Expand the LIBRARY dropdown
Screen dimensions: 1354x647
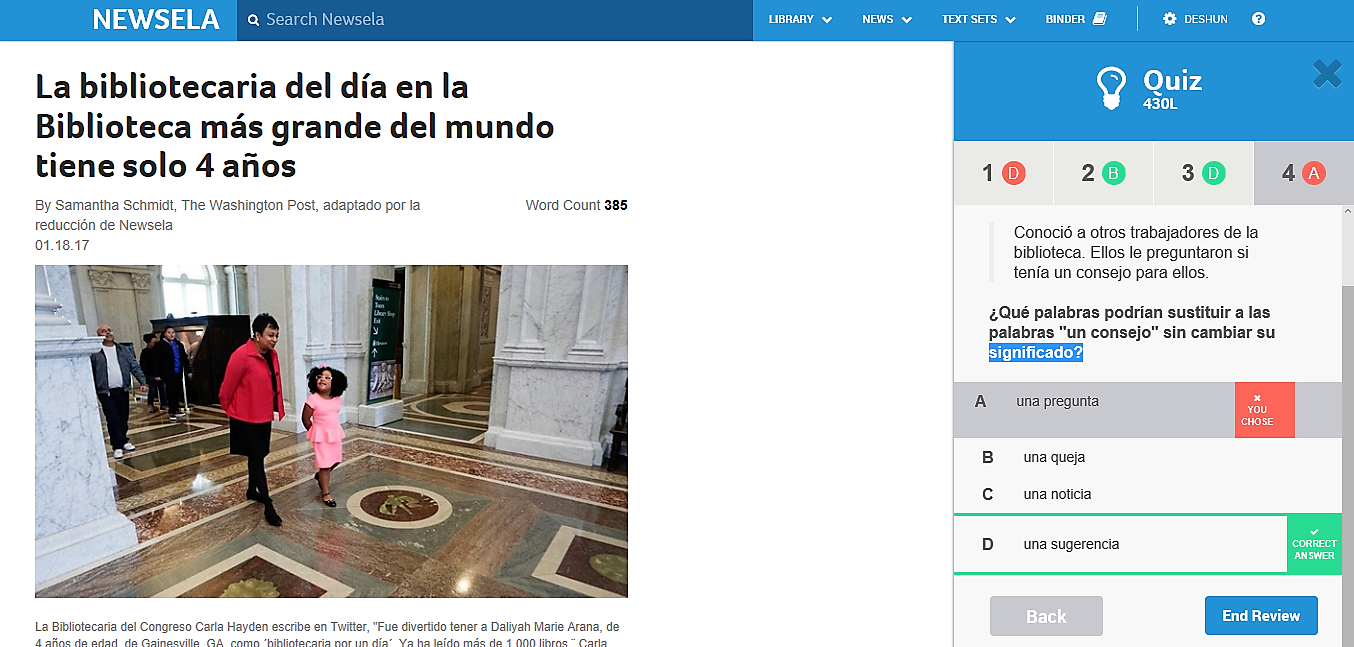(x=799, y=18)
